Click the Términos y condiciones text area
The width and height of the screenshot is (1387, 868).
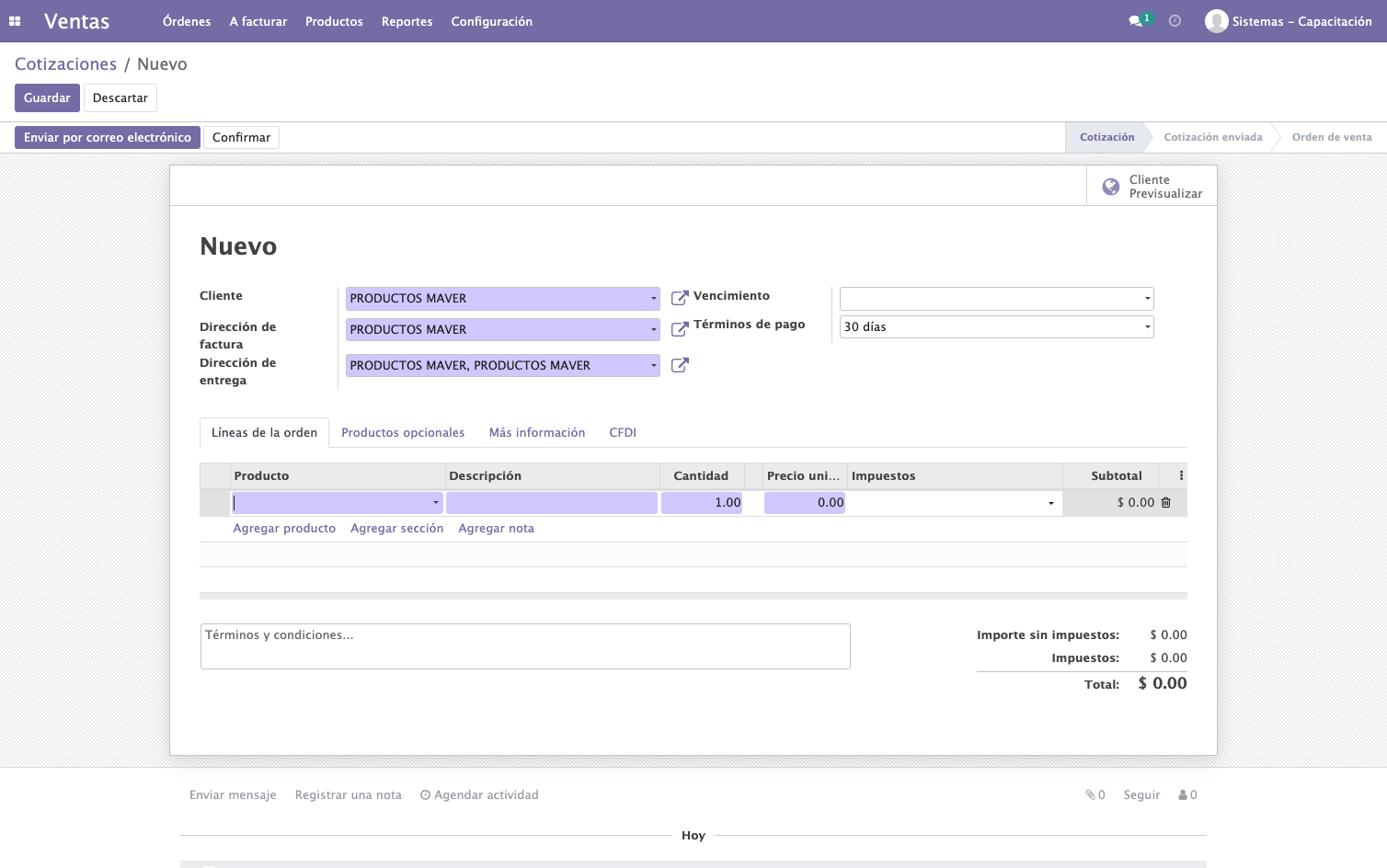pyautogui.click(x=525, y=646)
